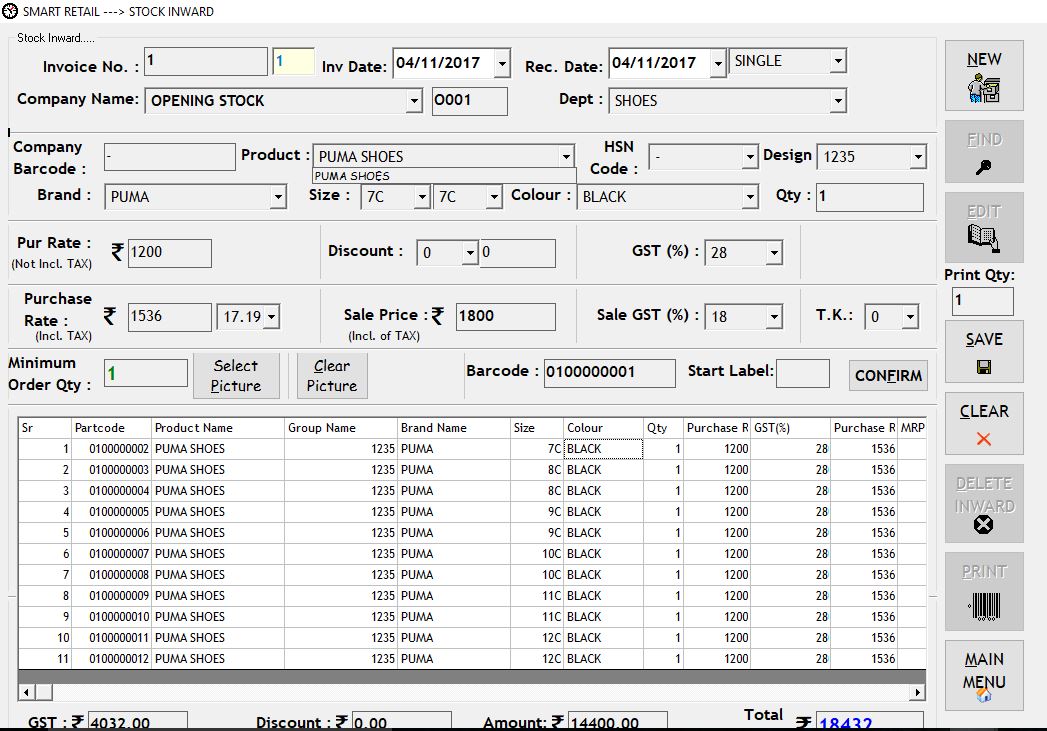Expand the first Size 7C dropdown
1047x731 pixels.
pos(421,197)
